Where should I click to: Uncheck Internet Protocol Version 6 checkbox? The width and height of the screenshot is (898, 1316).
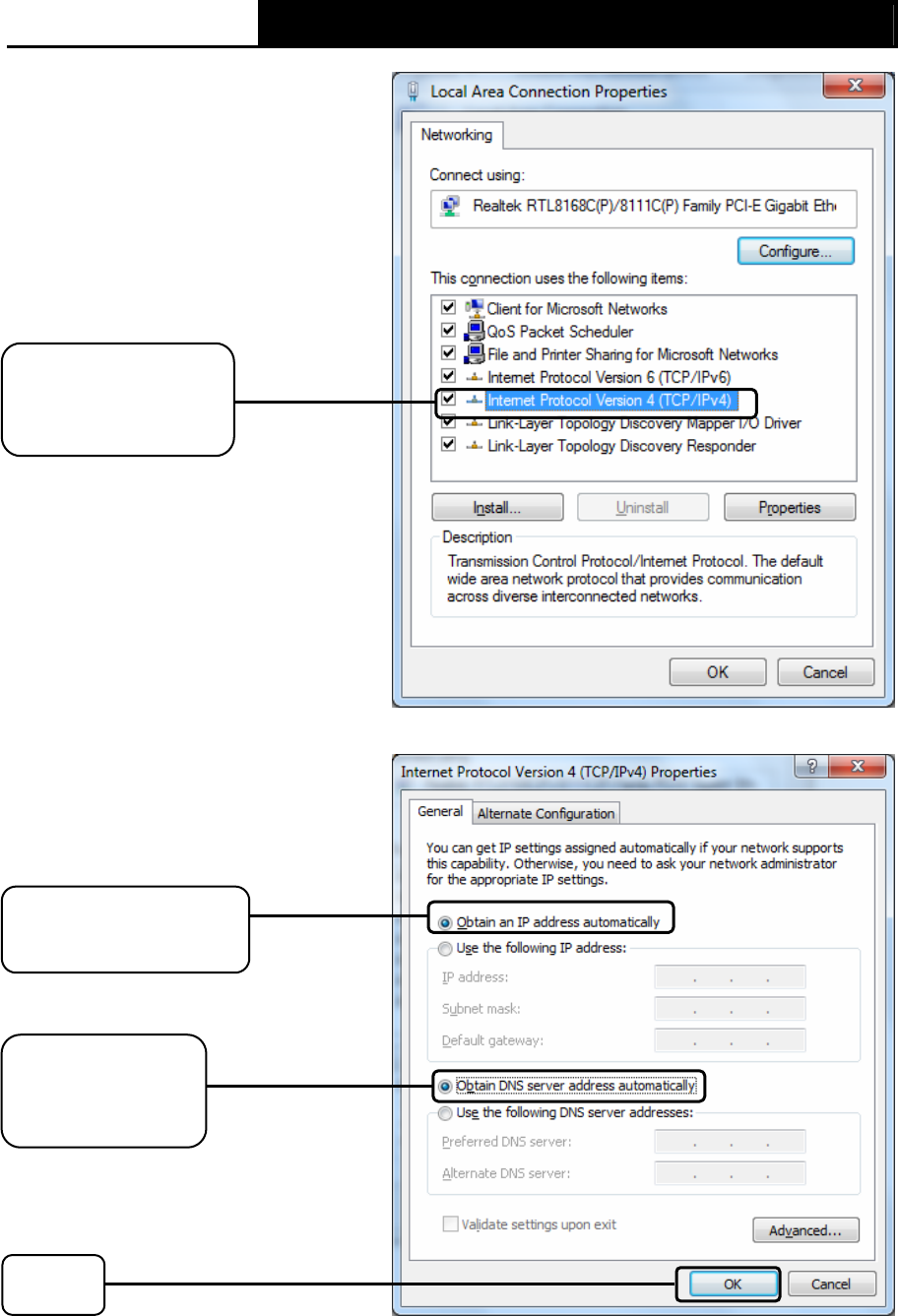point(449,376)
